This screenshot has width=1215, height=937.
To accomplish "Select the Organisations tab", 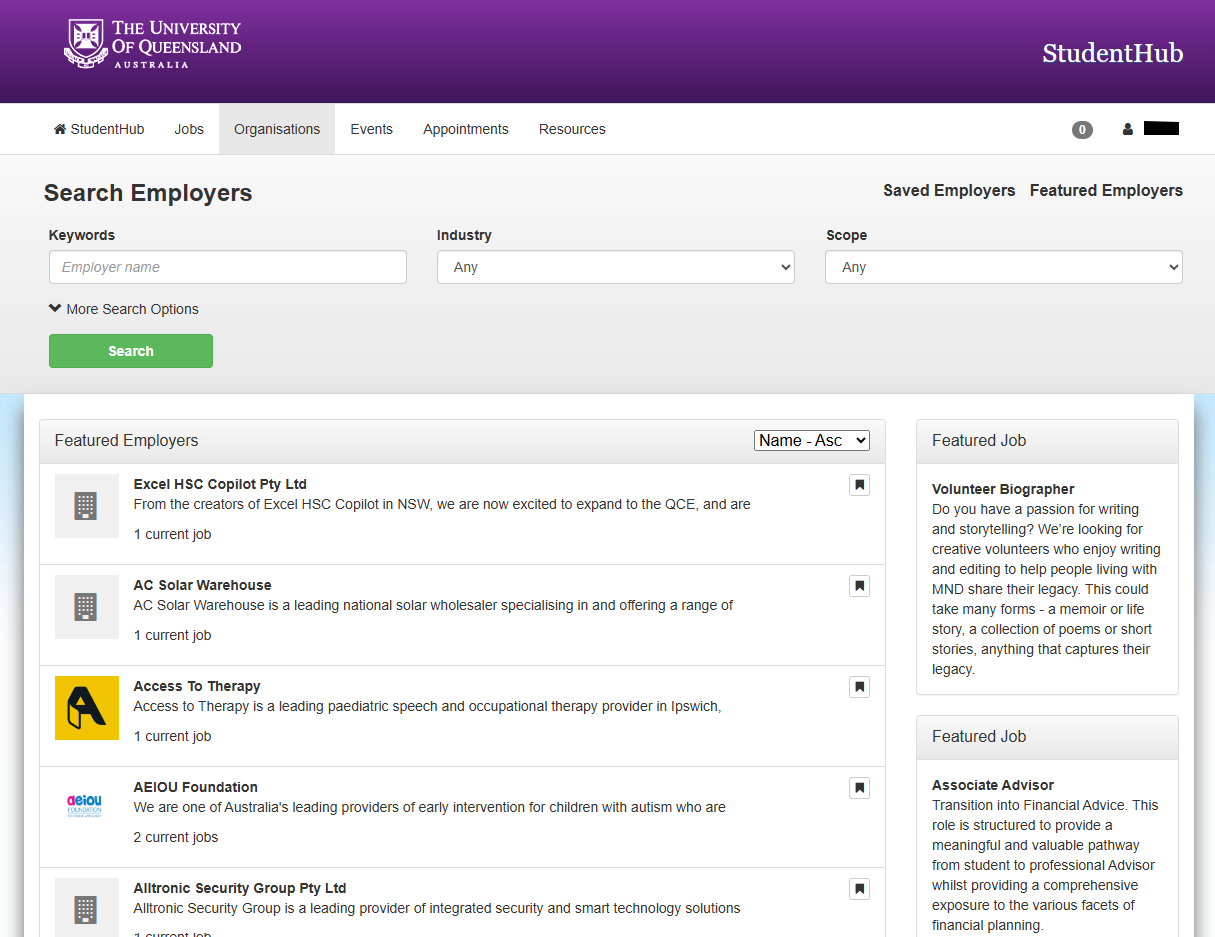I will click(277, 129).
